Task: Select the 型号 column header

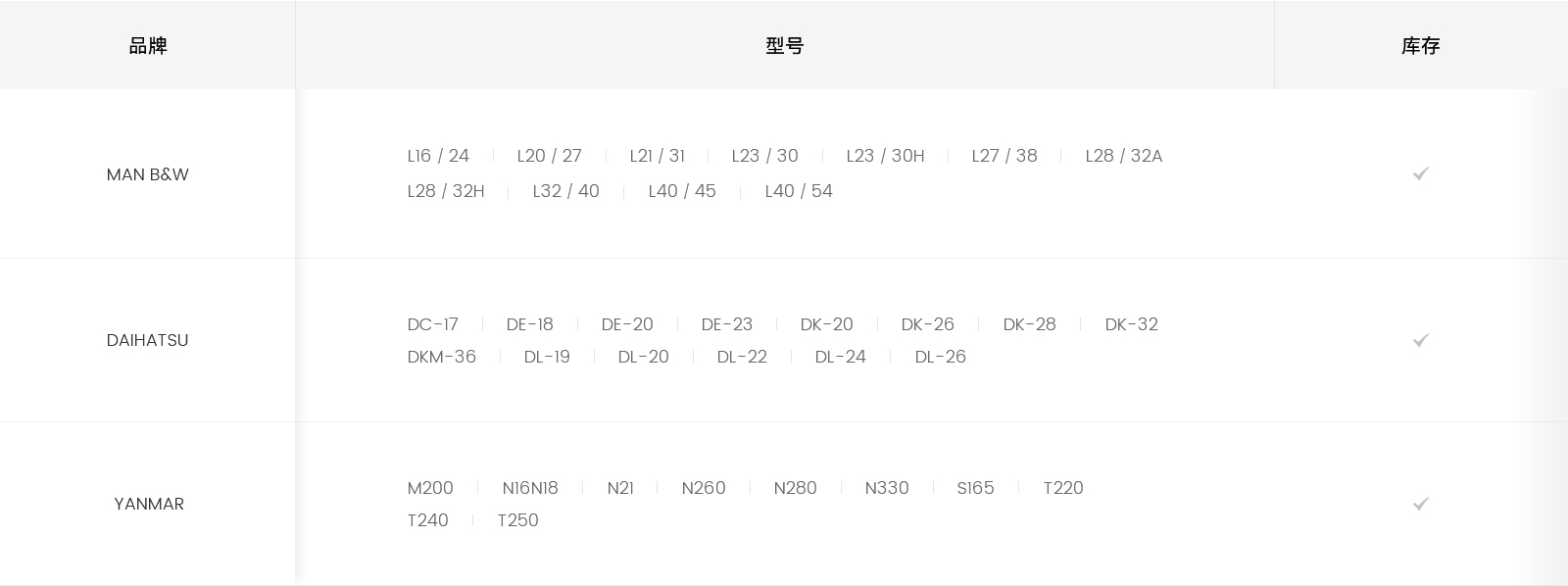Action: [x=784, y=46]
